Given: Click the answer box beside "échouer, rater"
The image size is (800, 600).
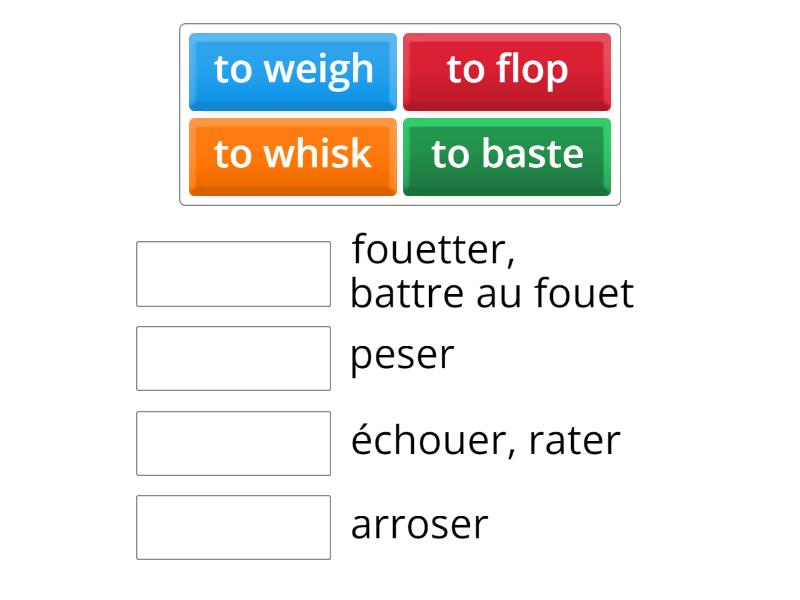Looking at the screenshot, I should pyautogui.click(x=233, y=443).
